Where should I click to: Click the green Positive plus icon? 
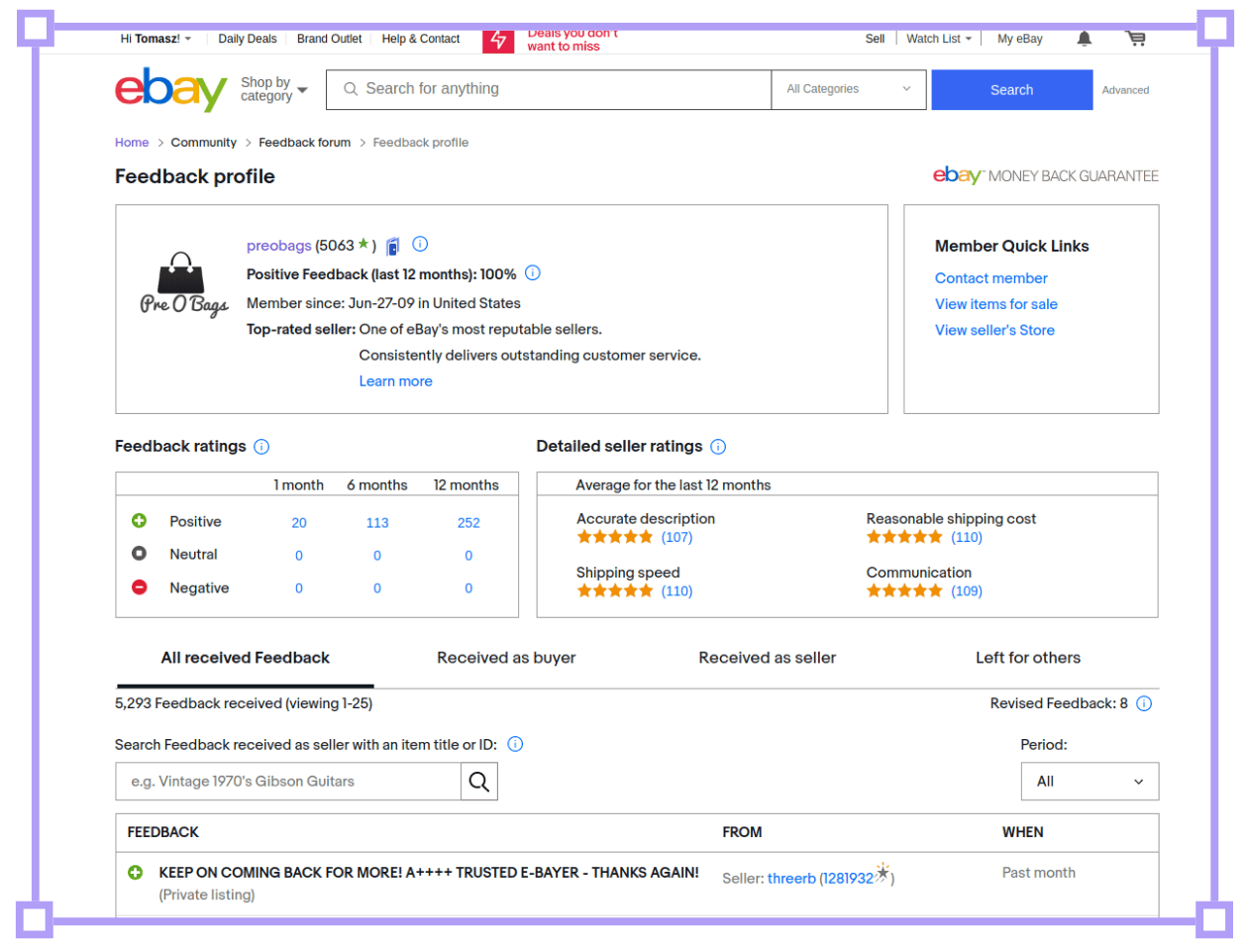(x=140, y=521)
